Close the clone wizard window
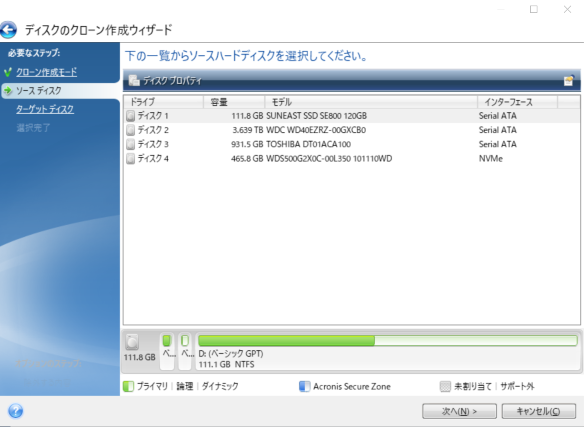The height and width of the screenshot is (427, 584). coord(567,9)
